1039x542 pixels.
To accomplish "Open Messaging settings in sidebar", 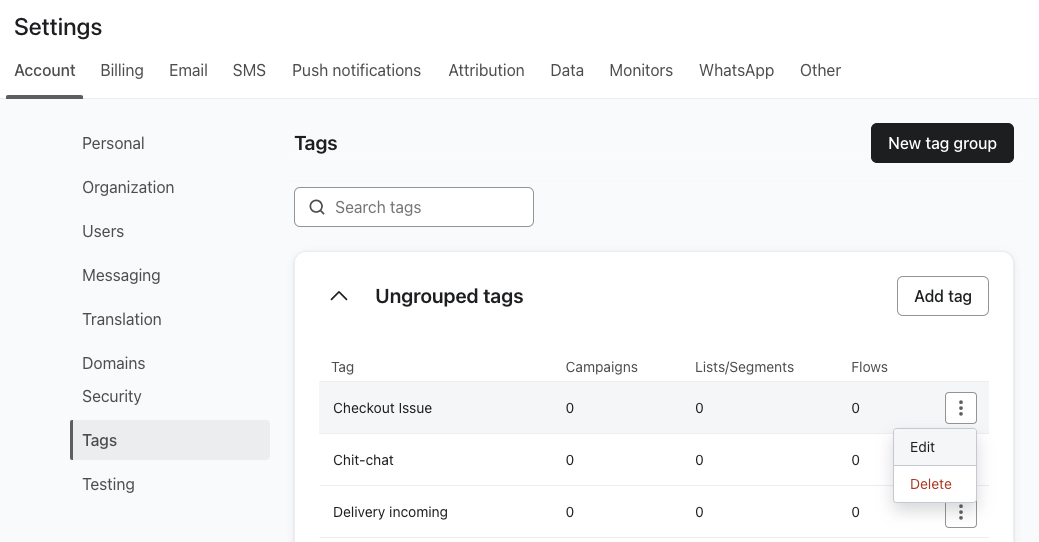I will [x=121, y=276].
